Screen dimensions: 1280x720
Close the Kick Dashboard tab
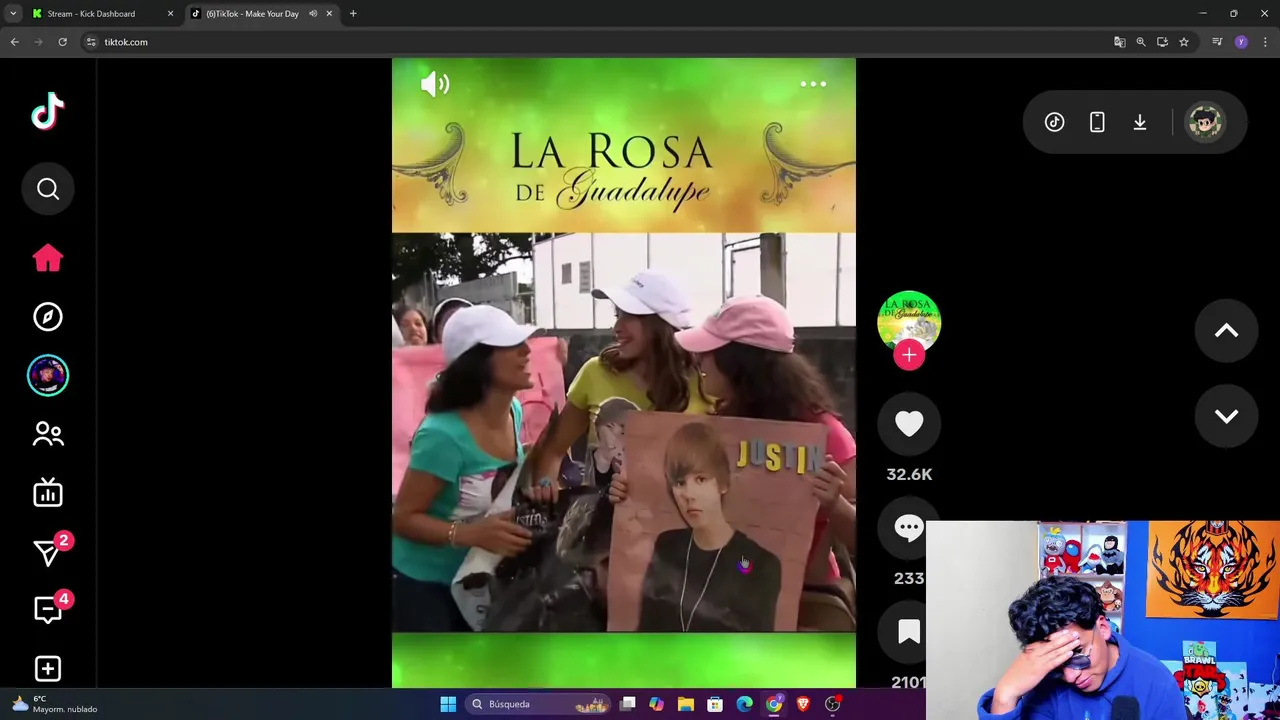(170, 13)
